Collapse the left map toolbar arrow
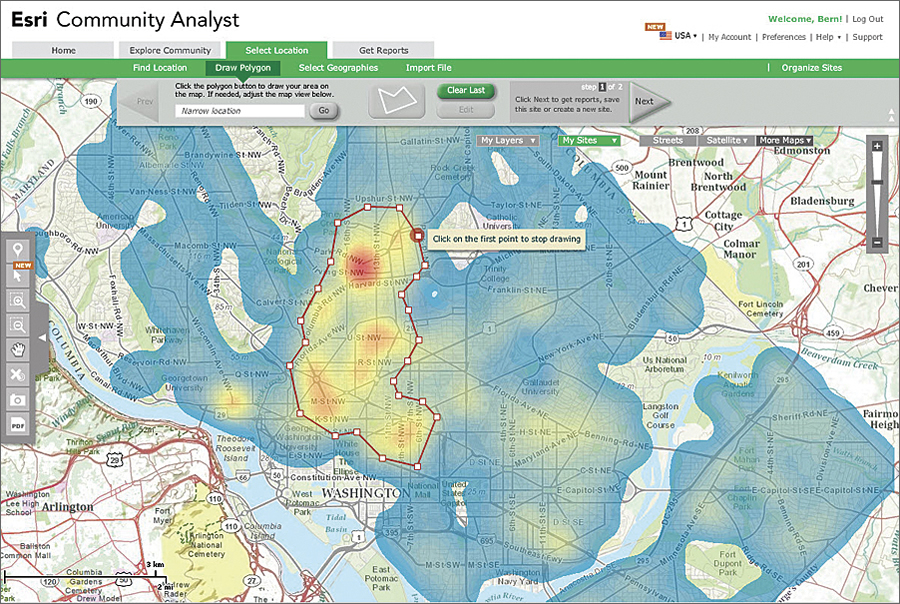Image resolution: width=900 pixels, height=604 pixels. point(42,338)
